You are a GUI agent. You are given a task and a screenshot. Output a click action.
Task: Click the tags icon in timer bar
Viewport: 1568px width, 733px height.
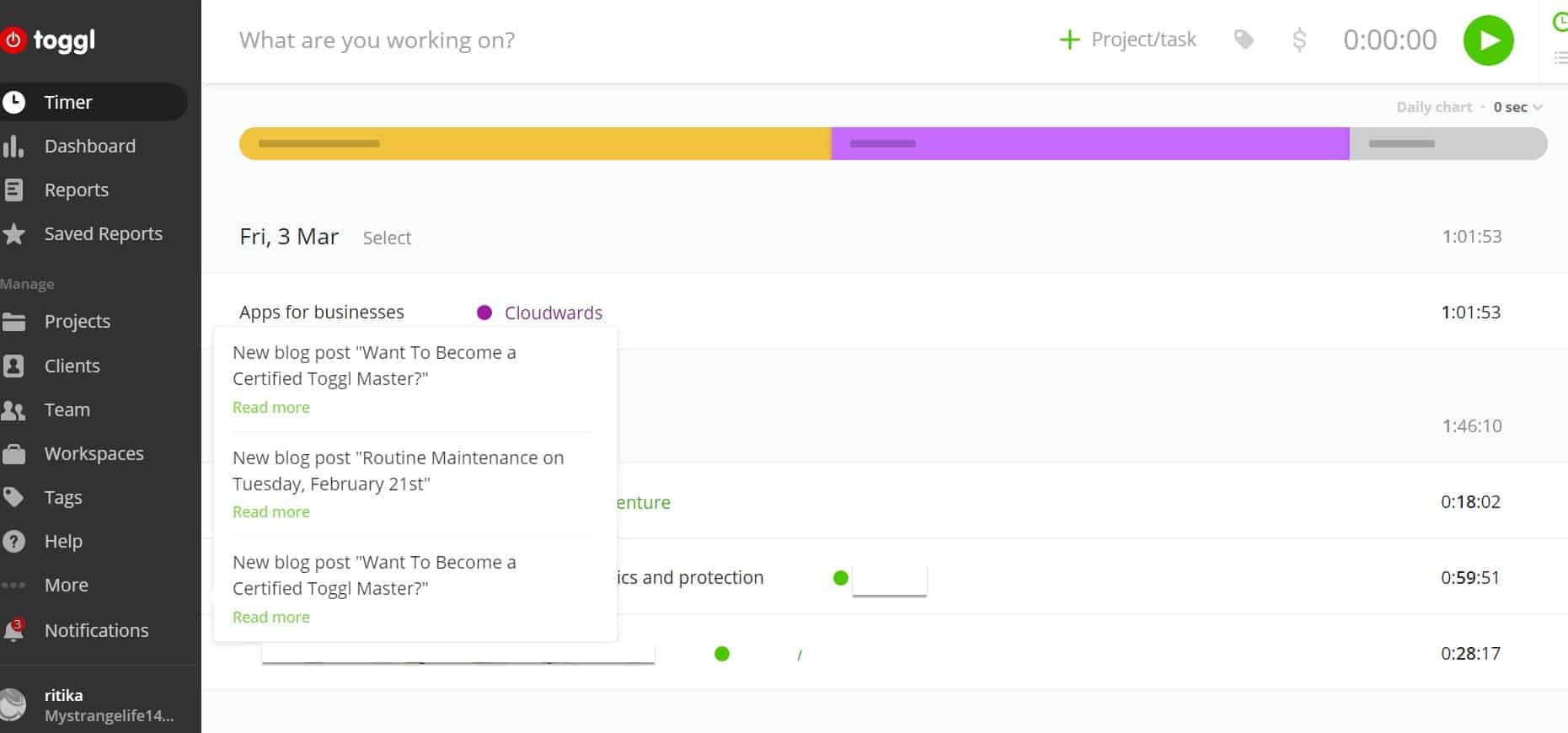click(1244, 40)
